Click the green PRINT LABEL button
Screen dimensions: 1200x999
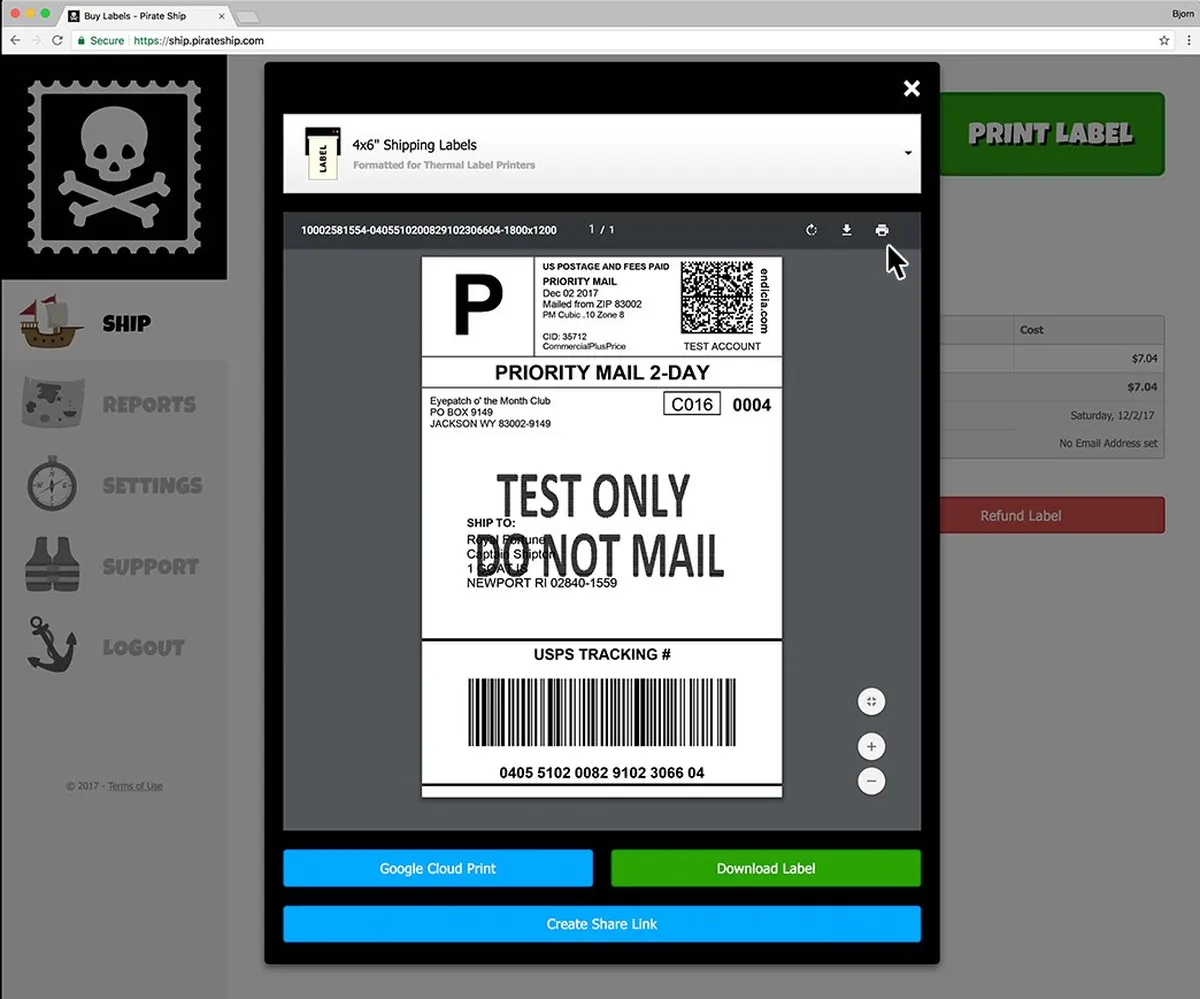tap(1051, 134)
